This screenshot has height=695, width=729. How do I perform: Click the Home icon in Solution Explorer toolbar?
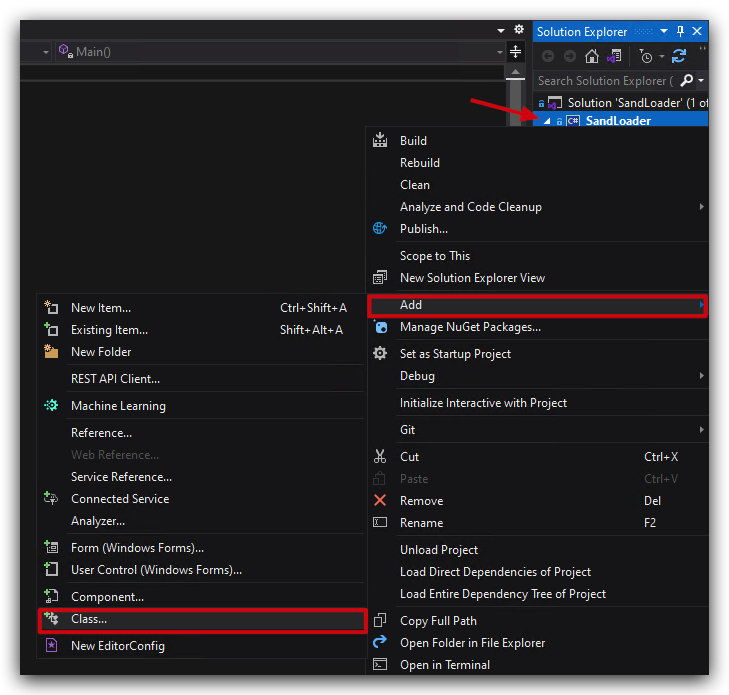tap(591, 56)
